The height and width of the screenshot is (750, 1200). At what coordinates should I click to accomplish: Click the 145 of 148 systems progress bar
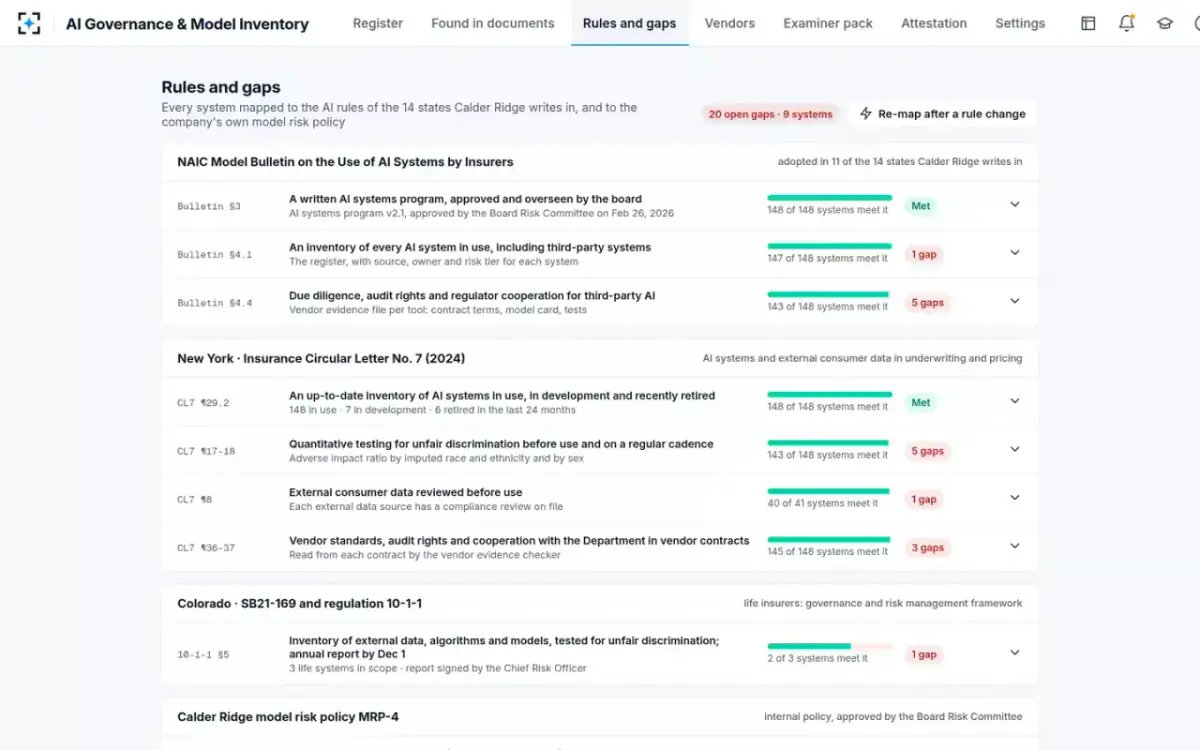(830, 539)
